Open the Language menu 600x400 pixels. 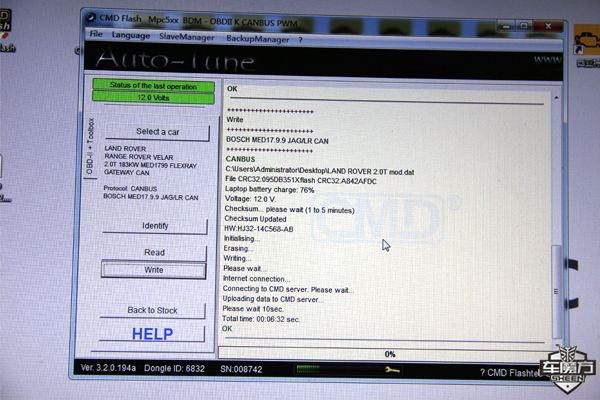(x=131, y=36)
